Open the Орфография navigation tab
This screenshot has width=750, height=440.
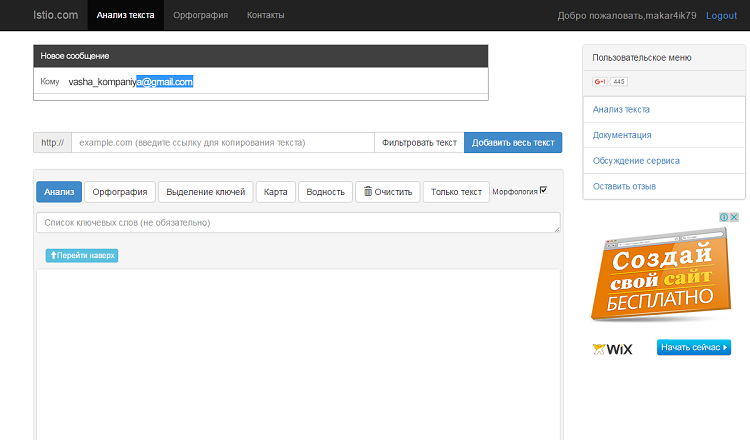point(200,15)
